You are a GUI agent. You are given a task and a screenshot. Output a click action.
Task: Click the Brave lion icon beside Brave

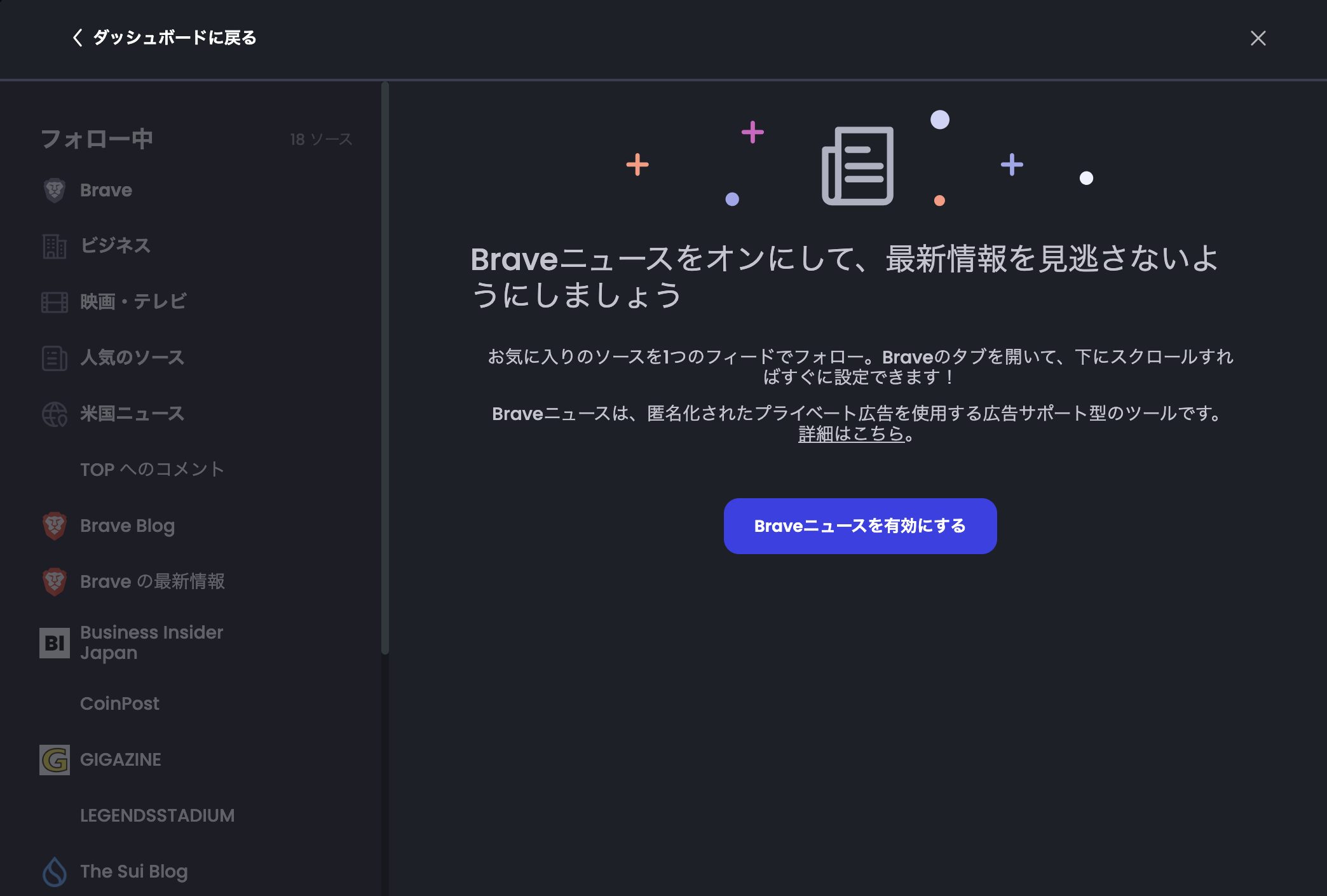[x=55, y=190]
